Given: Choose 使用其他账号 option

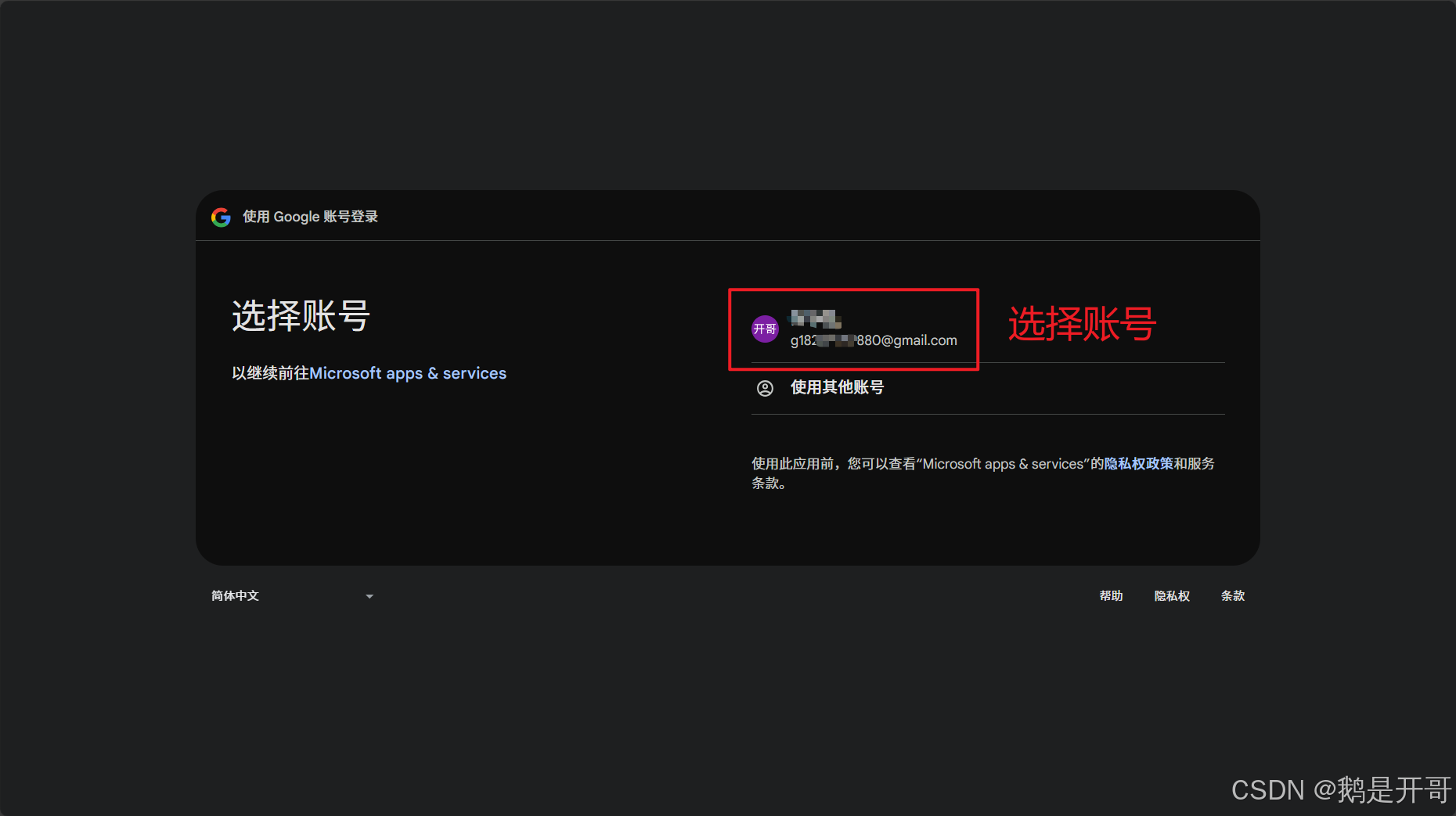Looking at the screenshot, I should click(x=988, y=388).
